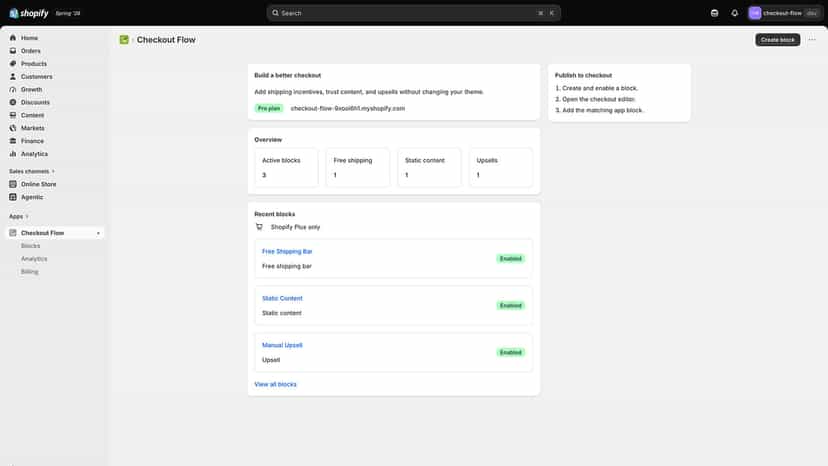Screen dimensions: 828x466
Task: Click the green Checkout Flow header icon
Action: 124,40
